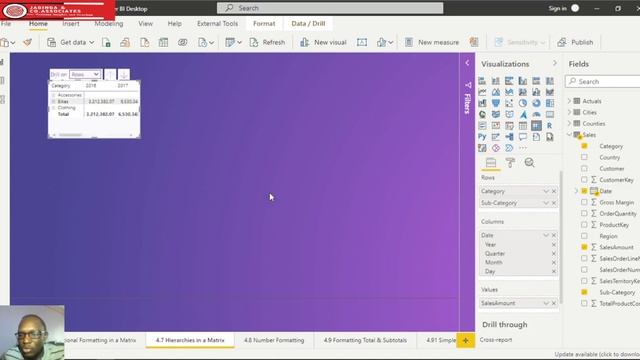Select the clustered column chart visual
This screenshot has width=640, height=360.
point(523,81)
